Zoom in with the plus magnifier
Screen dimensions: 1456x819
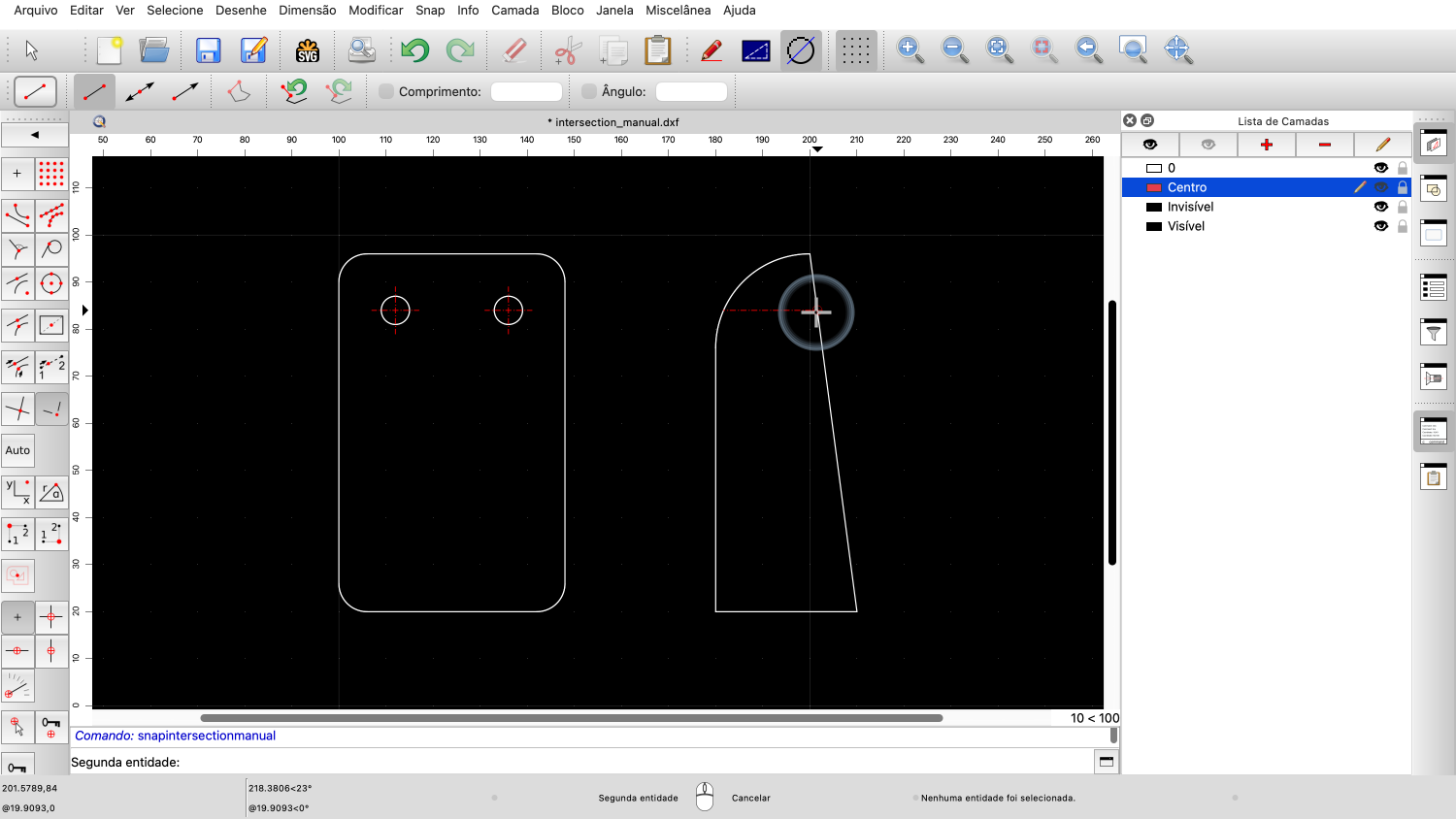click(x=910, y=49)
